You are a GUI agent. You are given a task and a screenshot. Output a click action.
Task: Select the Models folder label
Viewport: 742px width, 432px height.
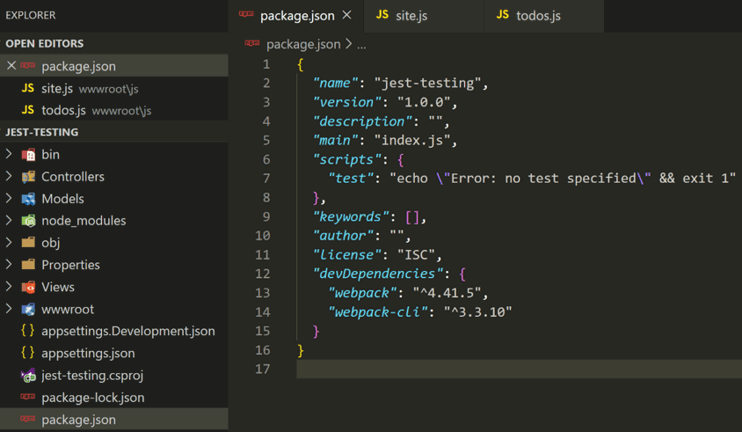tap(63, 199)
